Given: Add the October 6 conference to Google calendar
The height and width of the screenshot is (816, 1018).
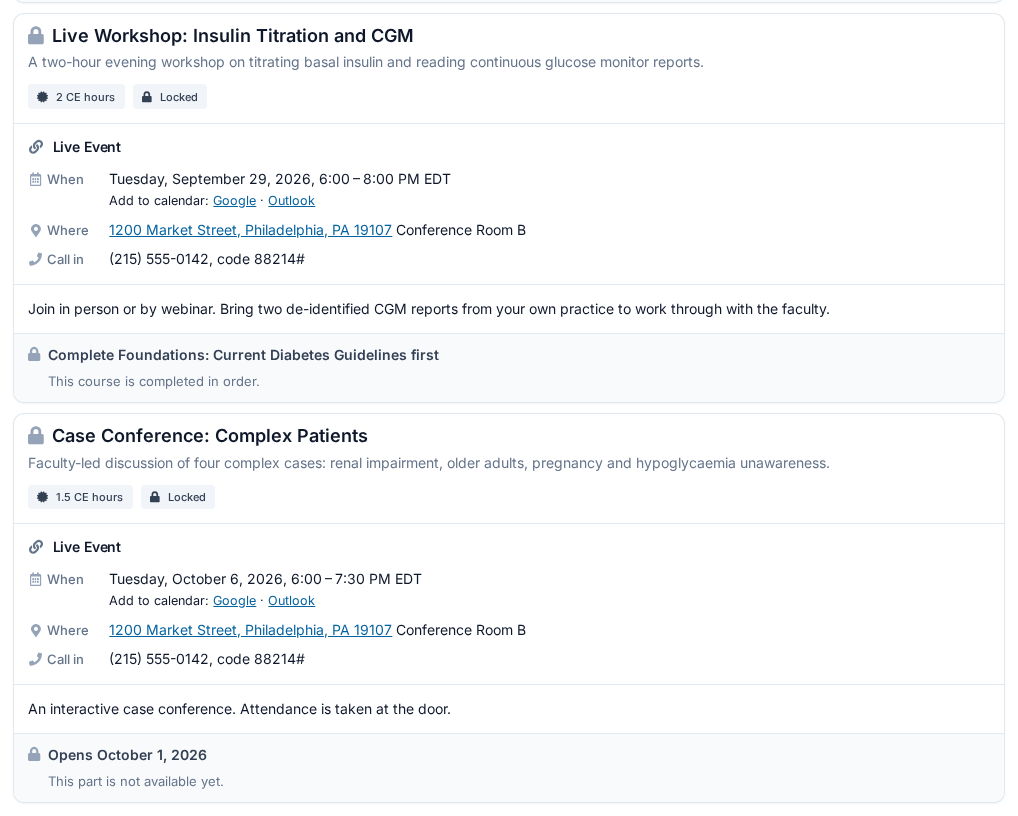Looking at the screenshot, I should pos(234,600).
